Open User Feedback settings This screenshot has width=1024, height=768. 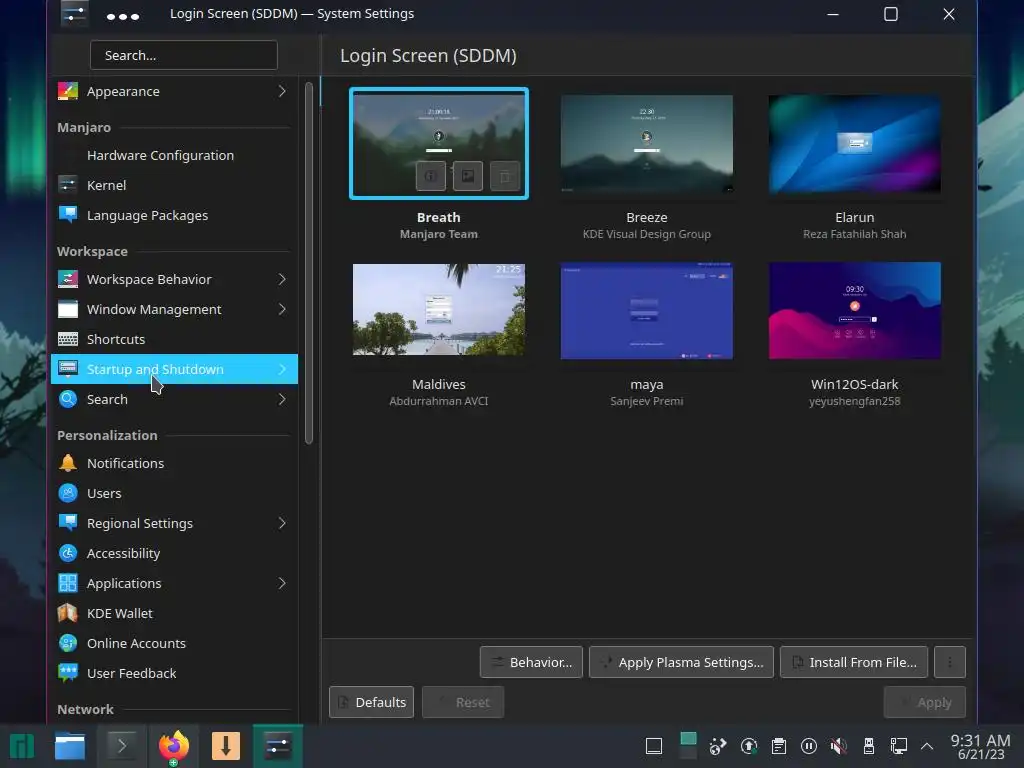coord(174,673)
